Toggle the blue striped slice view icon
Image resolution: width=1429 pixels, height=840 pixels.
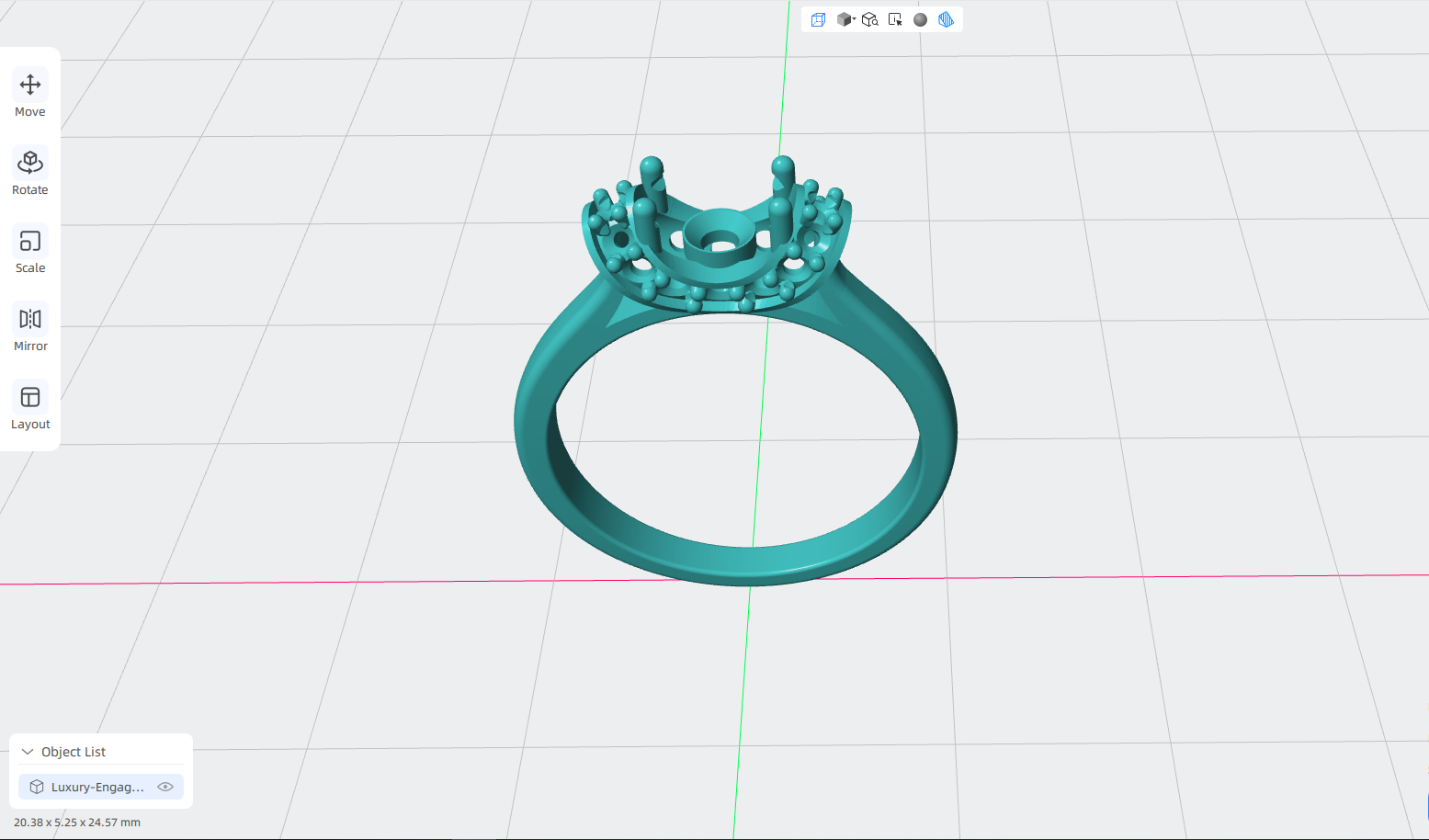946,19
